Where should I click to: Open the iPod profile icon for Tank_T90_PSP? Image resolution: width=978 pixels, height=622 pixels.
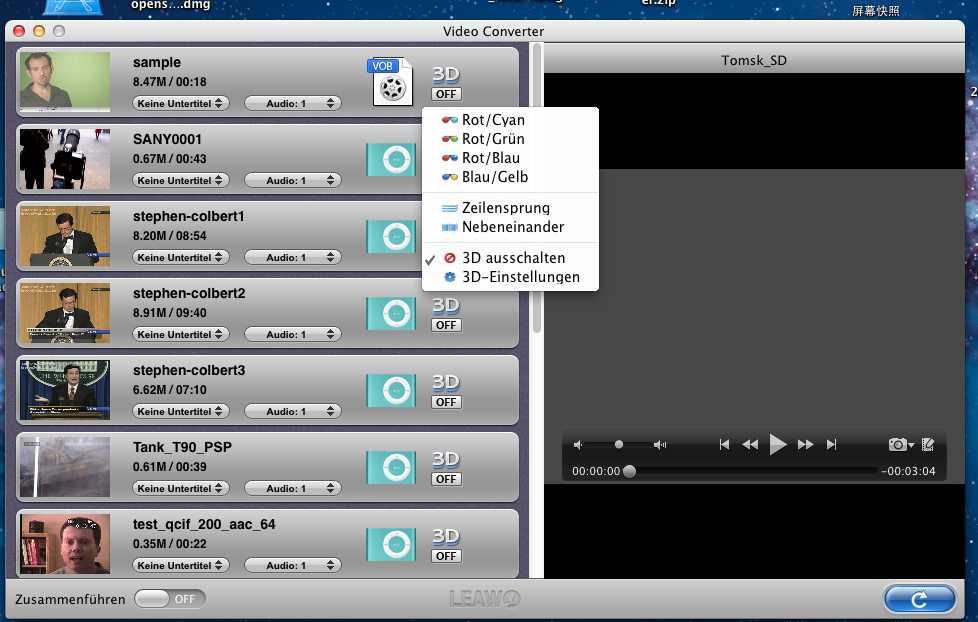[x=391, y=467]
